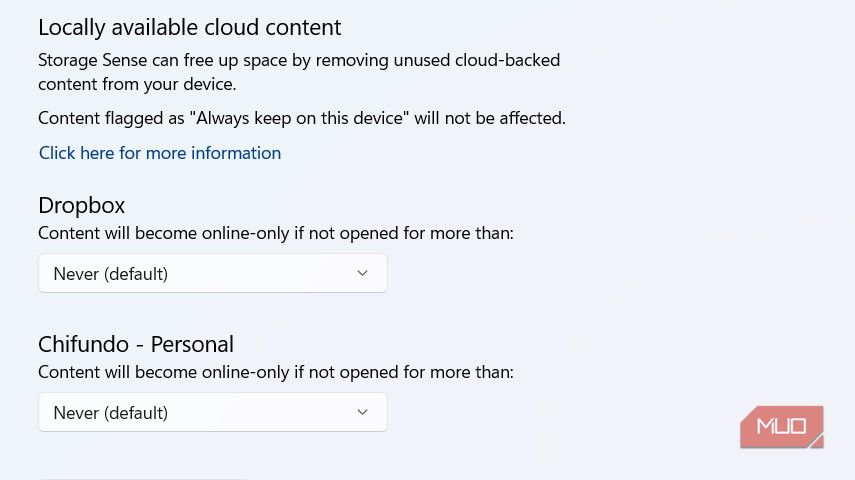This screenshot has height=480, width=855.
Task: Expand the Dropbox online-only time dropdown
Action: point(212,273)
